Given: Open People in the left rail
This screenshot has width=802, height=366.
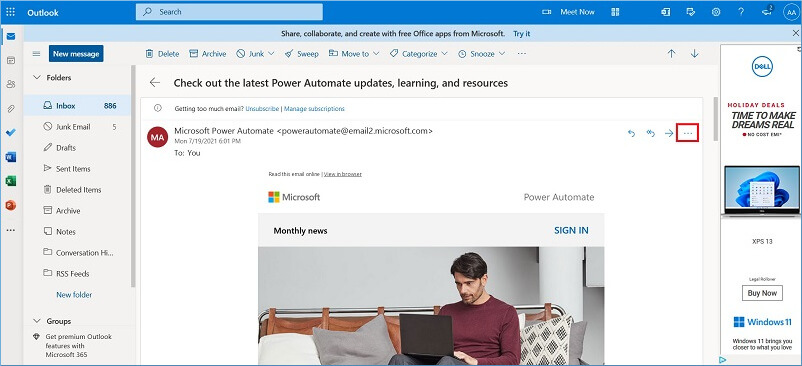Looking at the screenshot, I should click(11, 84).
